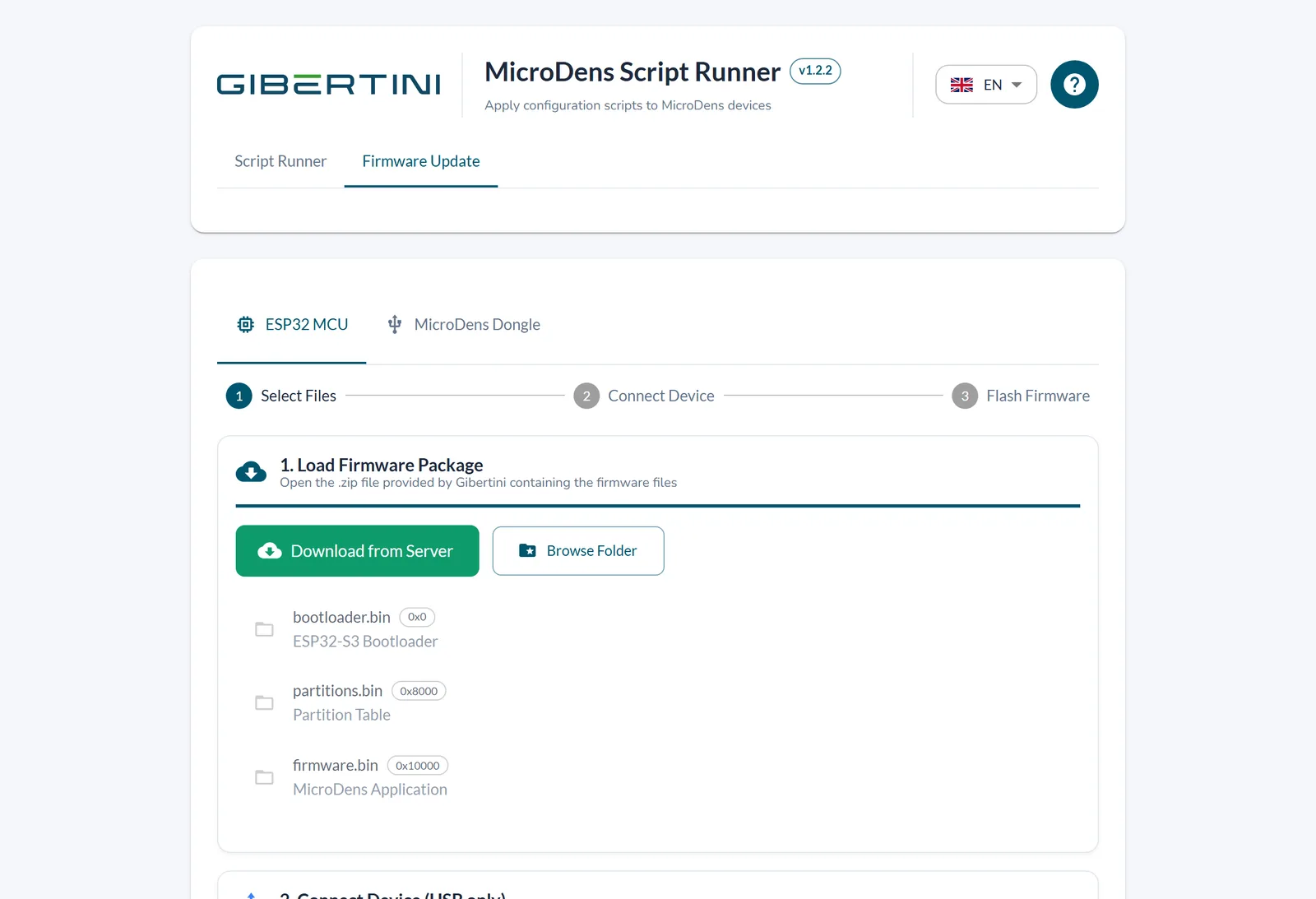Click the folder icon beside bootloader.bin
This screenshot has height=899, width=1316.
click(264, 629)
